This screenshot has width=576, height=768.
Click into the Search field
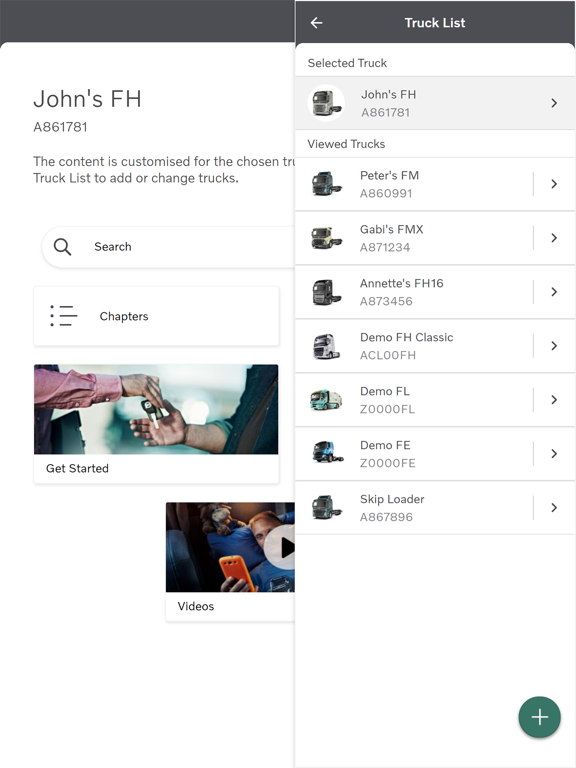tap(168, 247)
